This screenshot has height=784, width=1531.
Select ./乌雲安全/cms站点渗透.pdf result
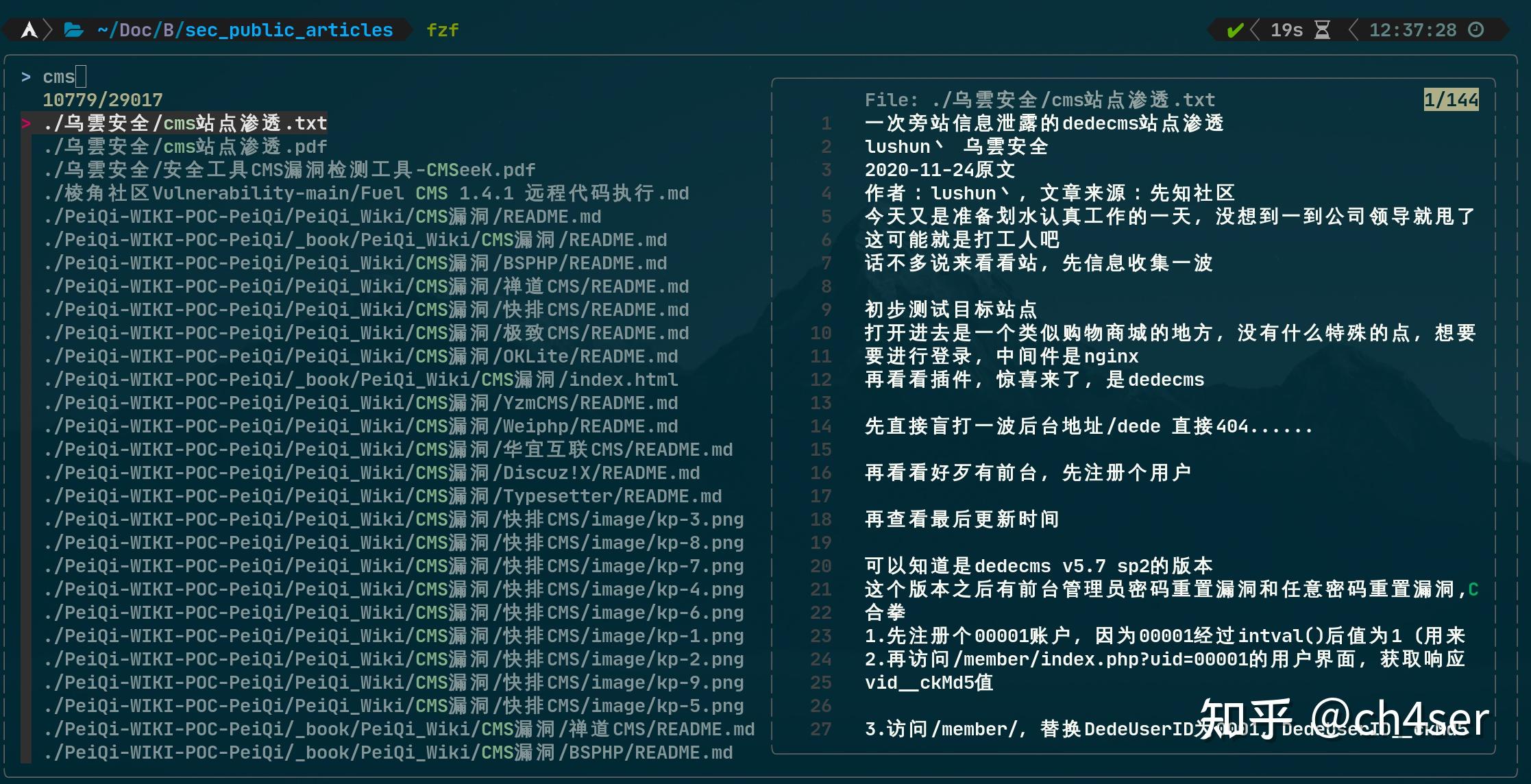click(185, 147)
